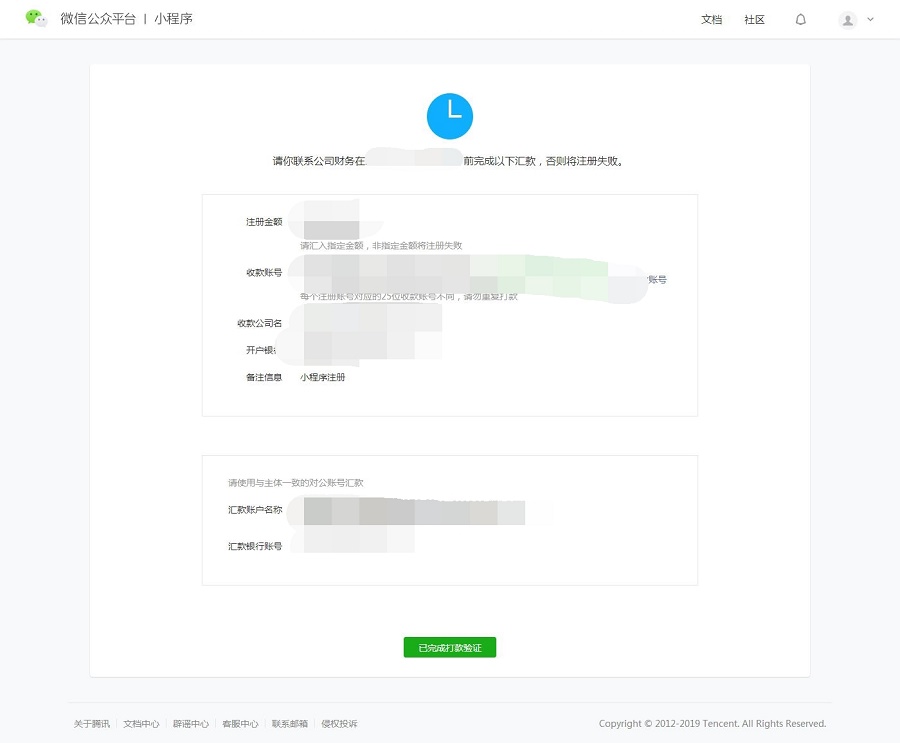Click the WeChat logo icon
This screenshot has width=900, height=743.
pyautogui.click(x=36, y=18)
